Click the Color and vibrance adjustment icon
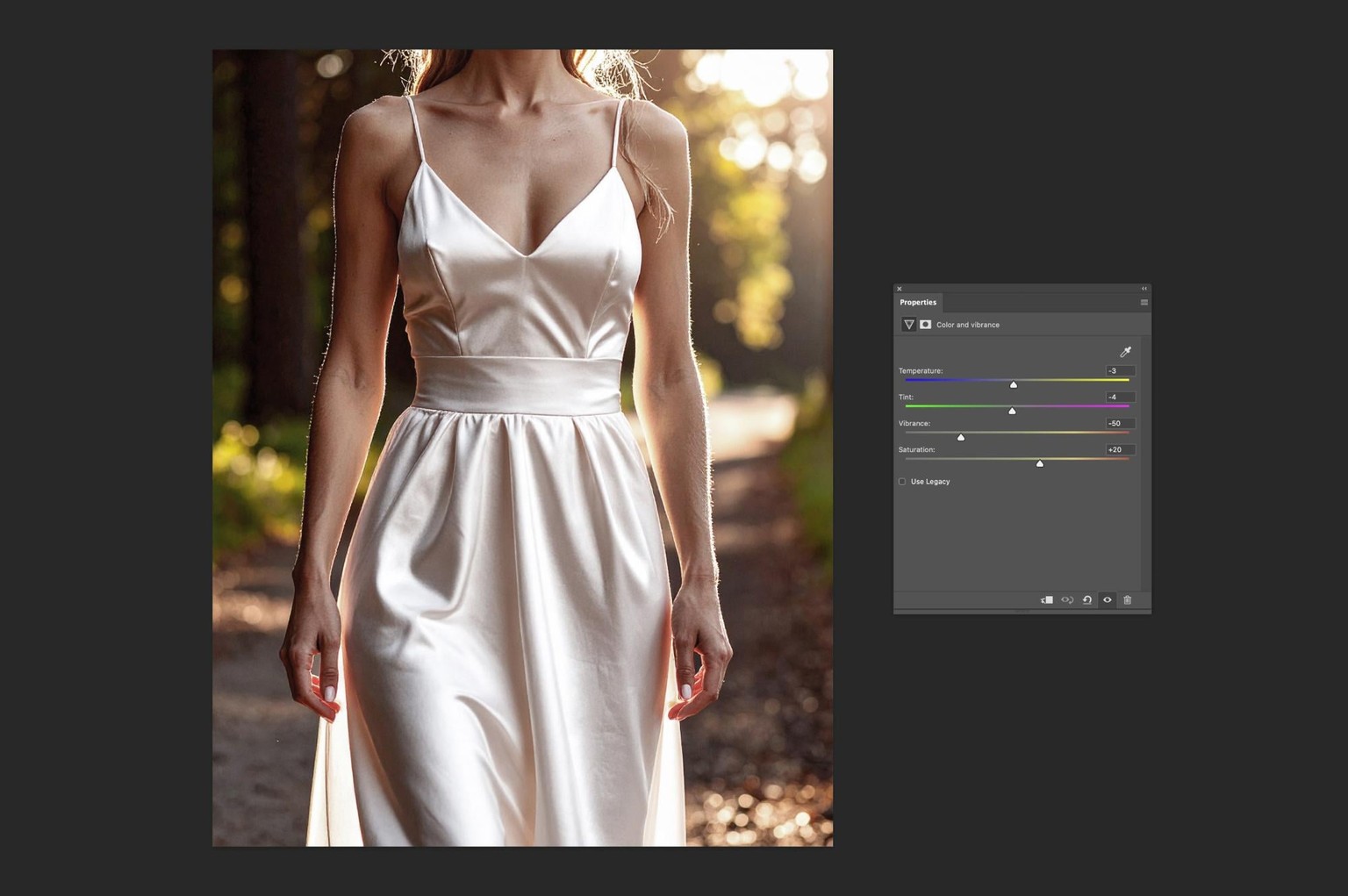1348x896 pixels. pos(908,325)
